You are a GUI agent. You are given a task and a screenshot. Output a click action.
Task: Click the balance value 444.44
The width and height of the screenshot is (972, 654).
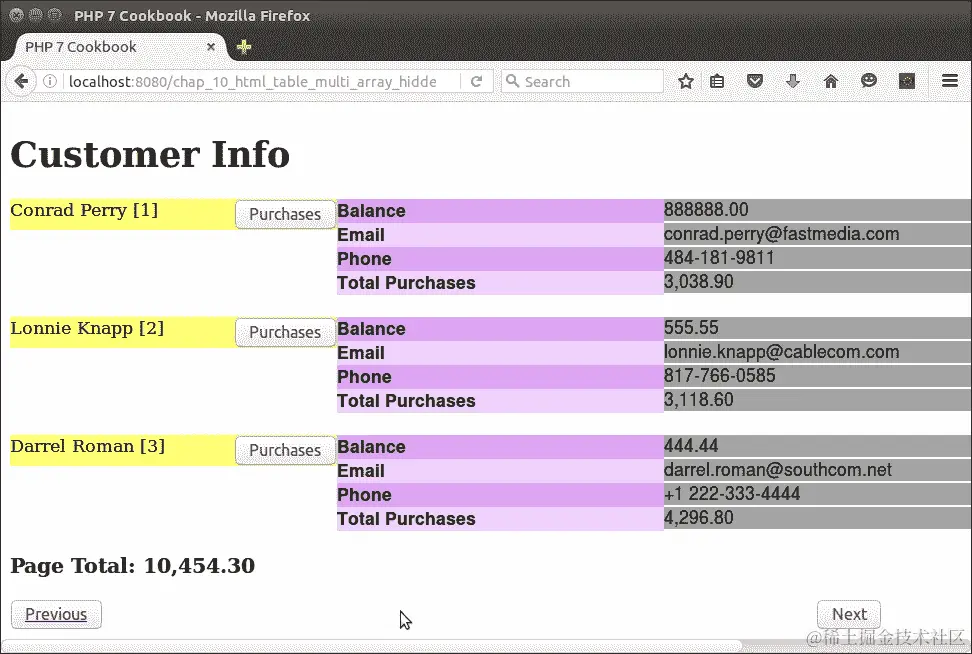[x=691, y=445]
